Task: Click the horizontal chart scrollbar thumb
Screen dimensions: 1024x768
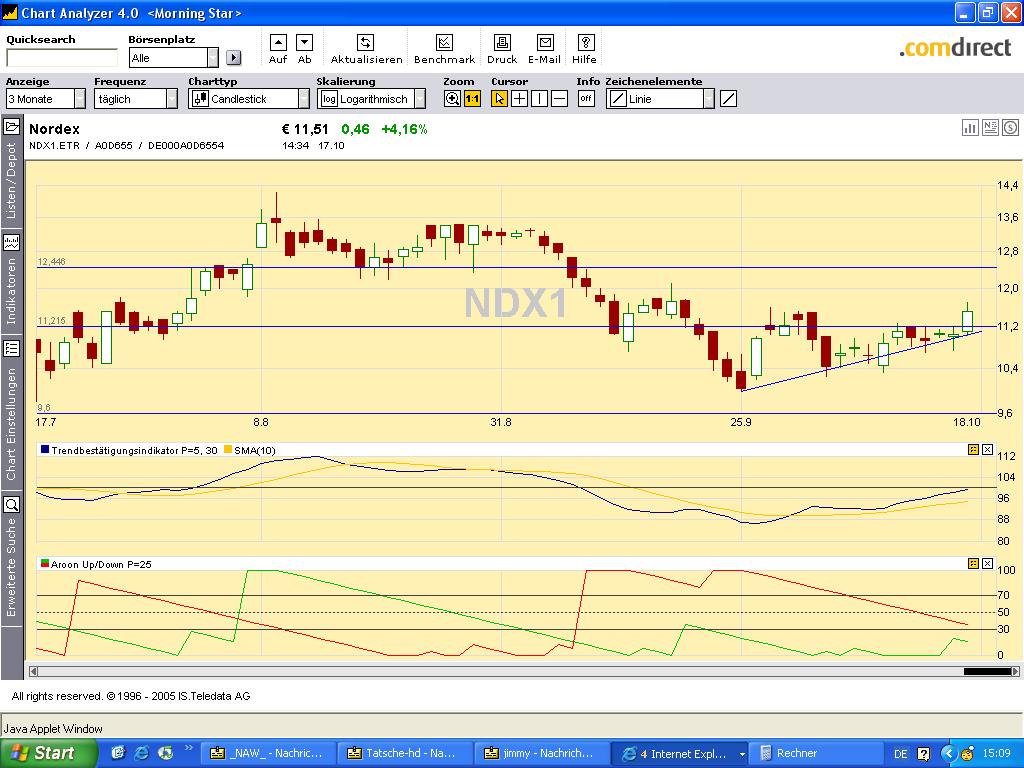Action: [x=987, y=671]
